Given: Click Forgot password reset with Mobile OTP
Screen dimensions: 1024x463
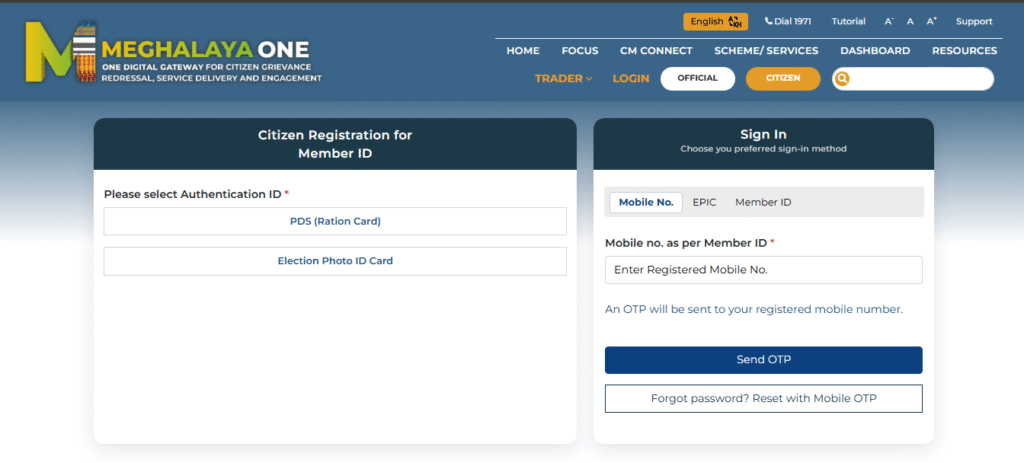Looking at the screenshot, I should [763, 398].
